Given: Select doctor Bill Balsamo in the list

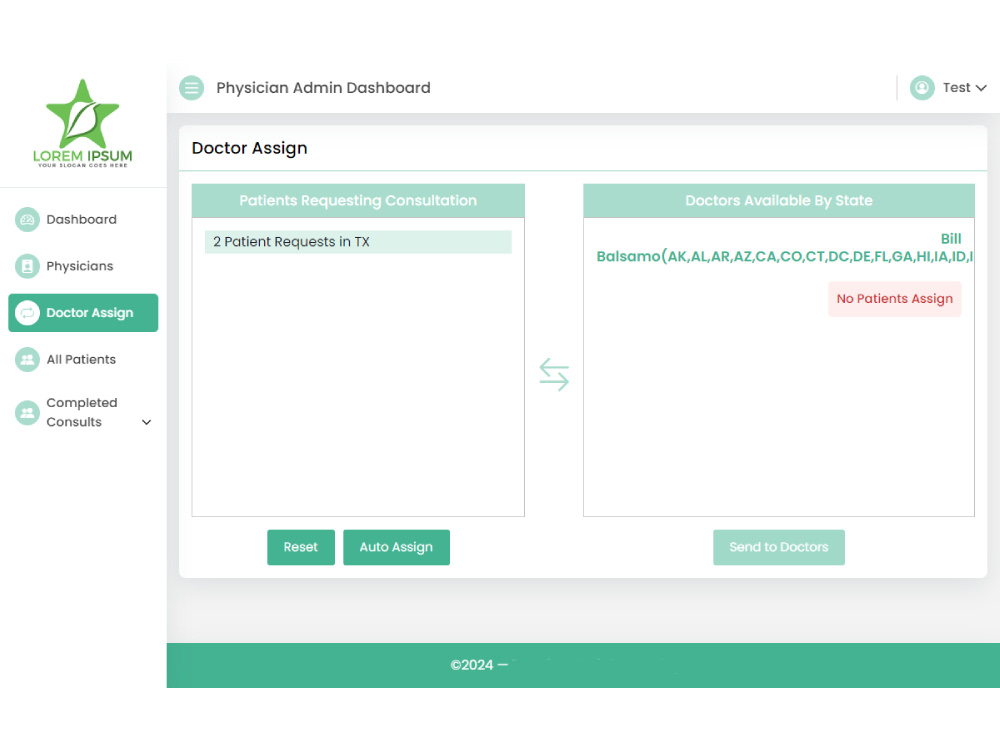Looking at the screenshot, I should point(784,247).
